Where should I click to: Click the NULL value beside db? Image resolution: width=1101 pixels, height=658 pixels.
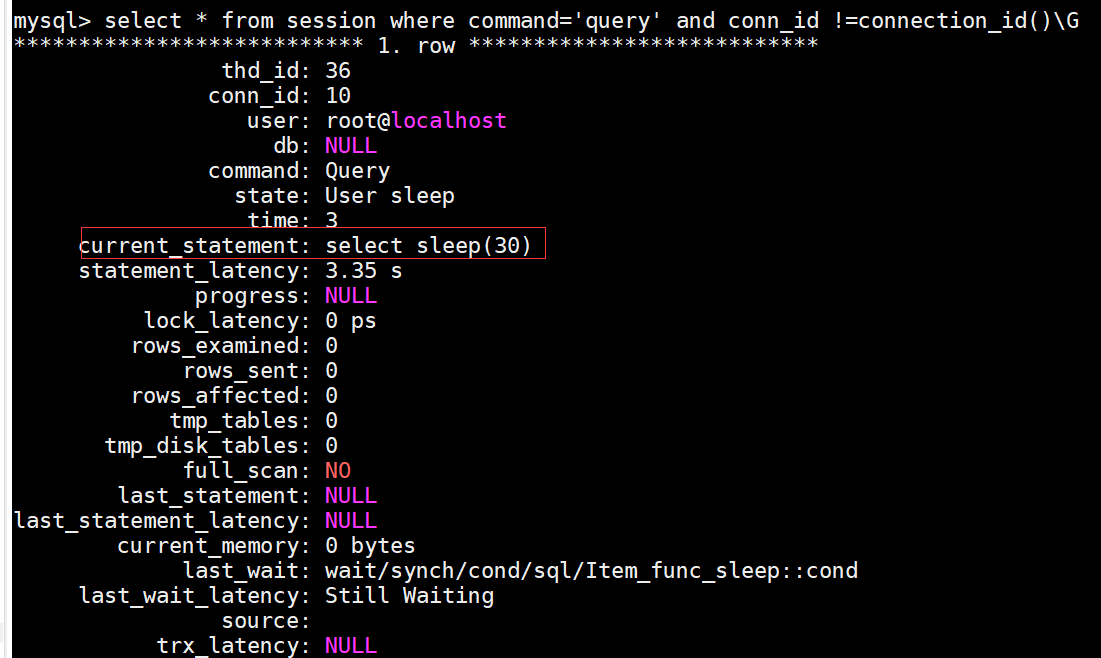(350, 145)
